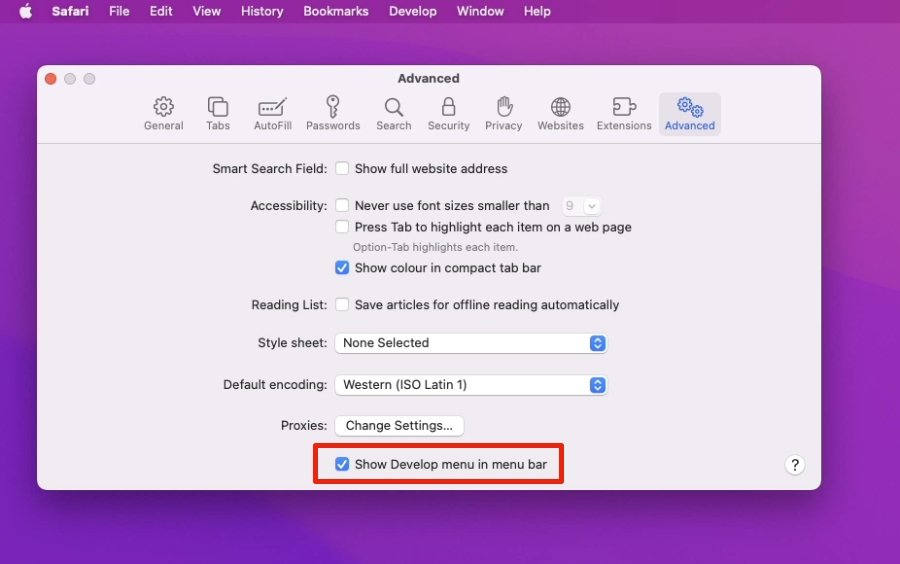Open the History menu
This screenshot has width=900, height=564.
pos(262,11)
